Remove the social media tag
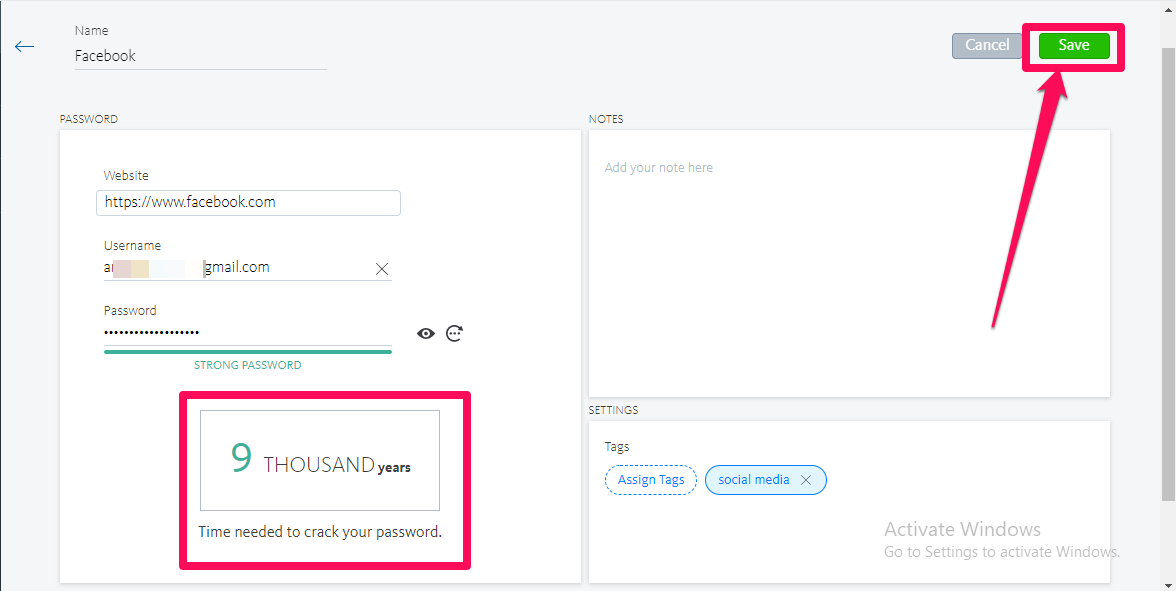The image size is (1176, 591). [806, 480]
